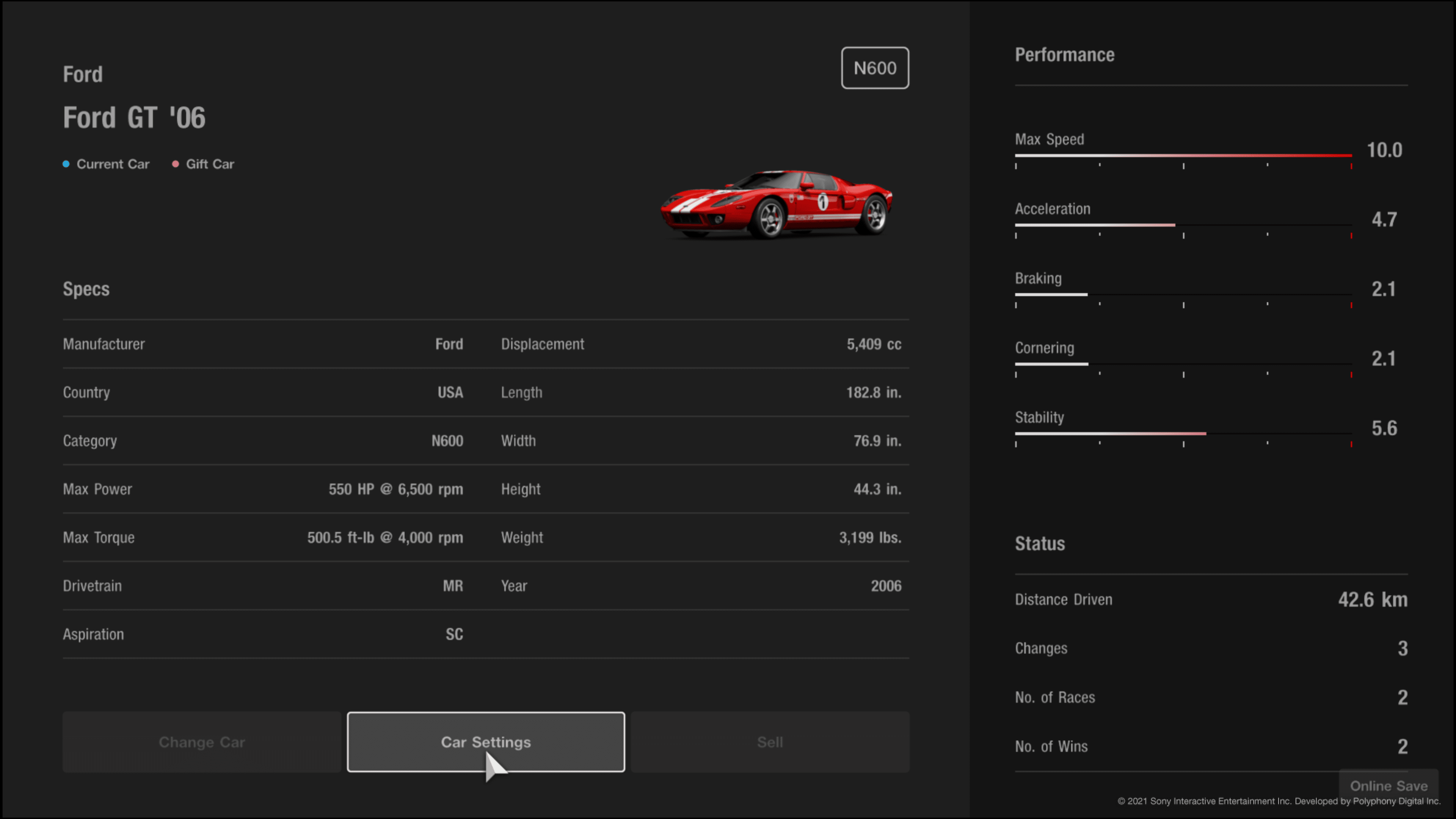Click the 'No. of Races' row label
The image size is (1456, 819).
[x=1055, y=698]
